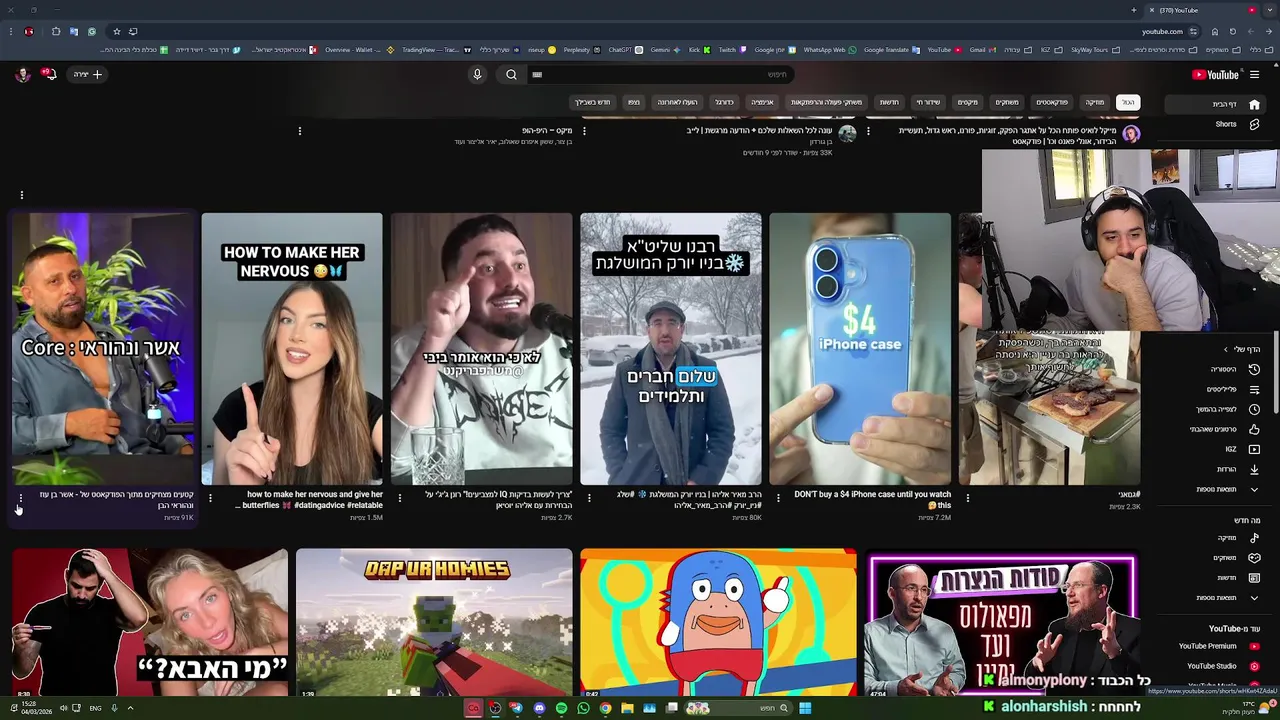Click the YouTube logo
The width and height of the screenshot is (1280, 720).
tap(1216, 74)
